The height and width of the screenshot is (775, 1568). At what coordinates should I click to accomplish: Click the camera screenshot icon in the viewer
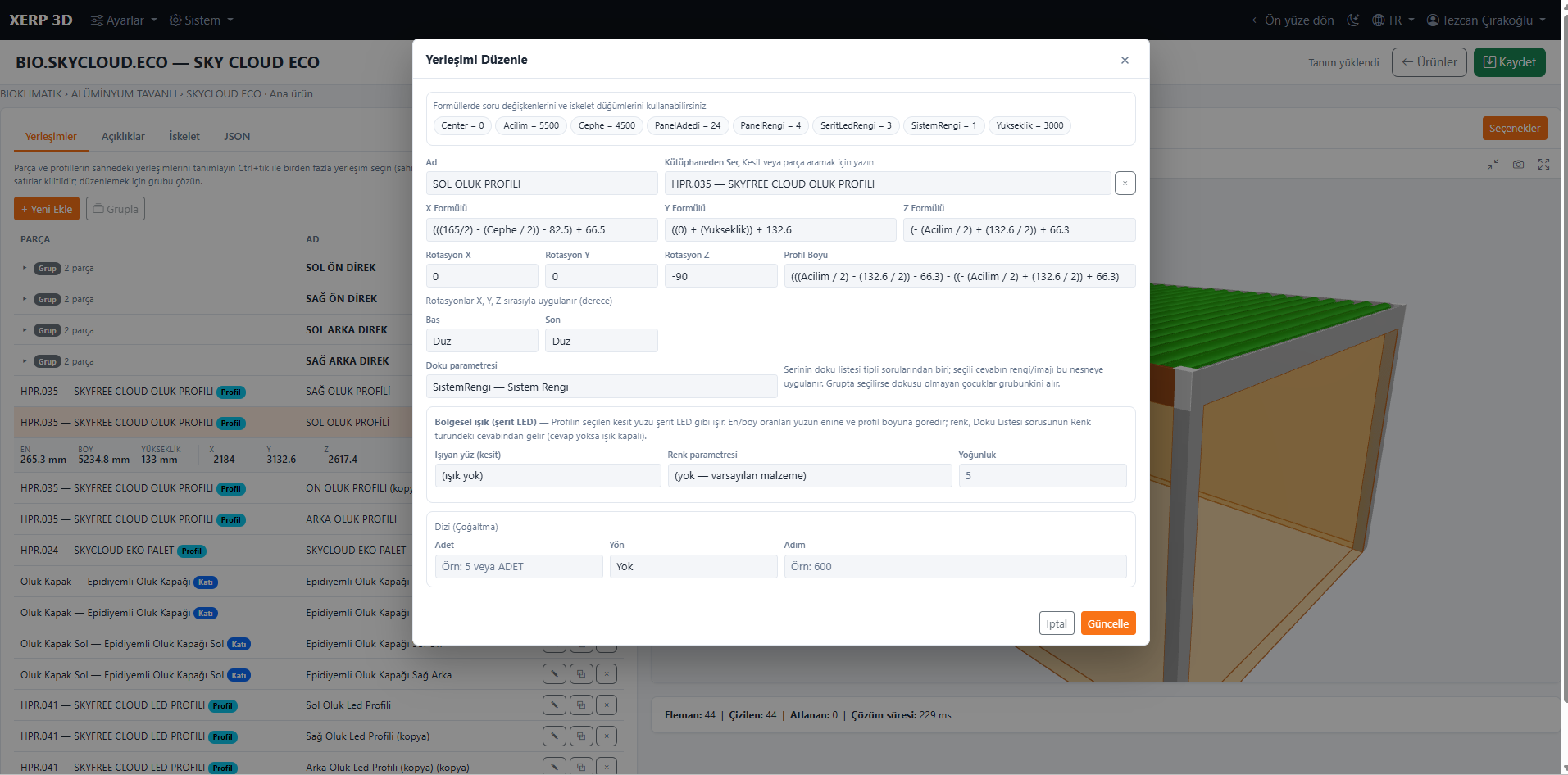1518,165
